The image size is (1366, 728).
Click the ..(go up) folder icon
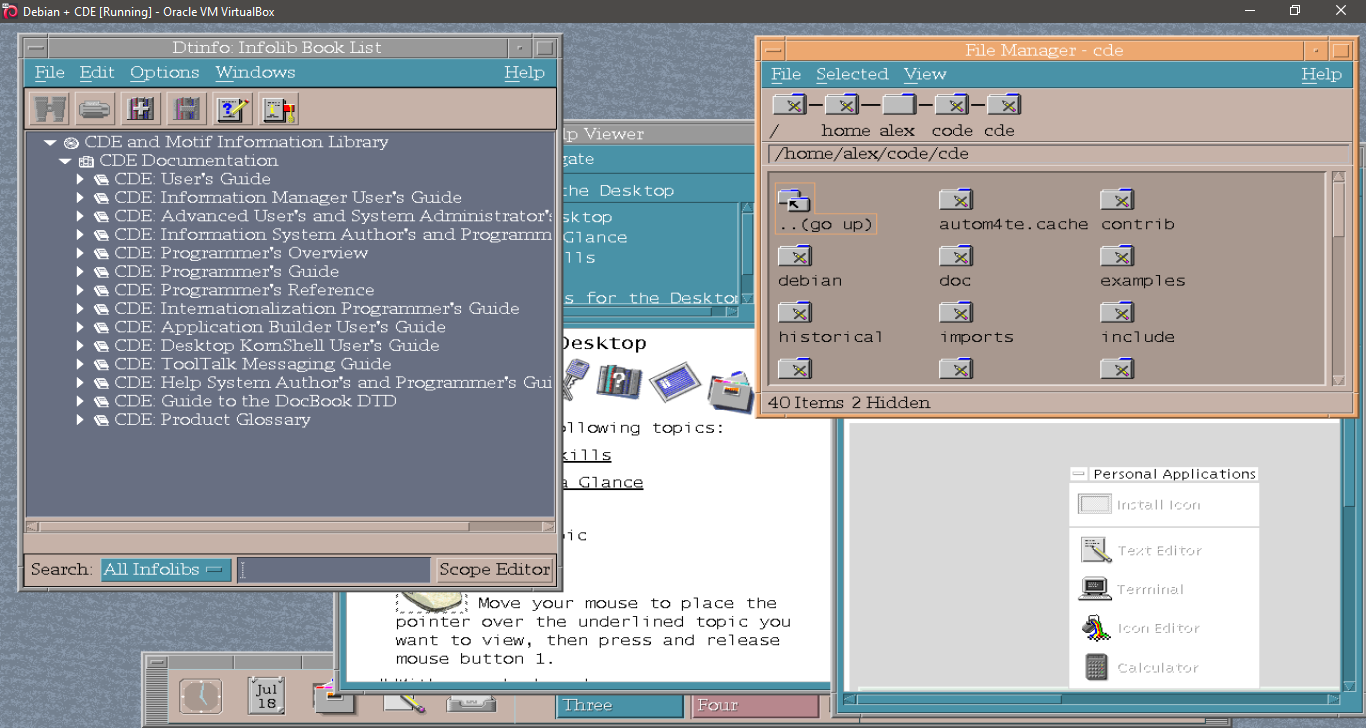click(x=795, y=201)
